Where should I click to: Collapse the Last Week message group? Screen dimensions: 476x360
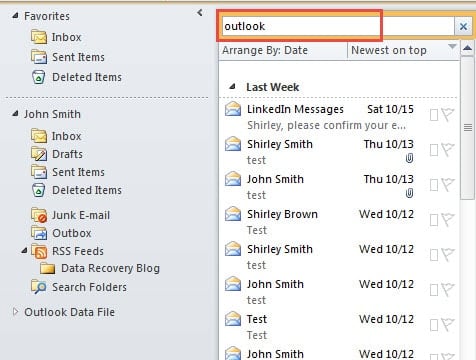click(x=232, y=87)
